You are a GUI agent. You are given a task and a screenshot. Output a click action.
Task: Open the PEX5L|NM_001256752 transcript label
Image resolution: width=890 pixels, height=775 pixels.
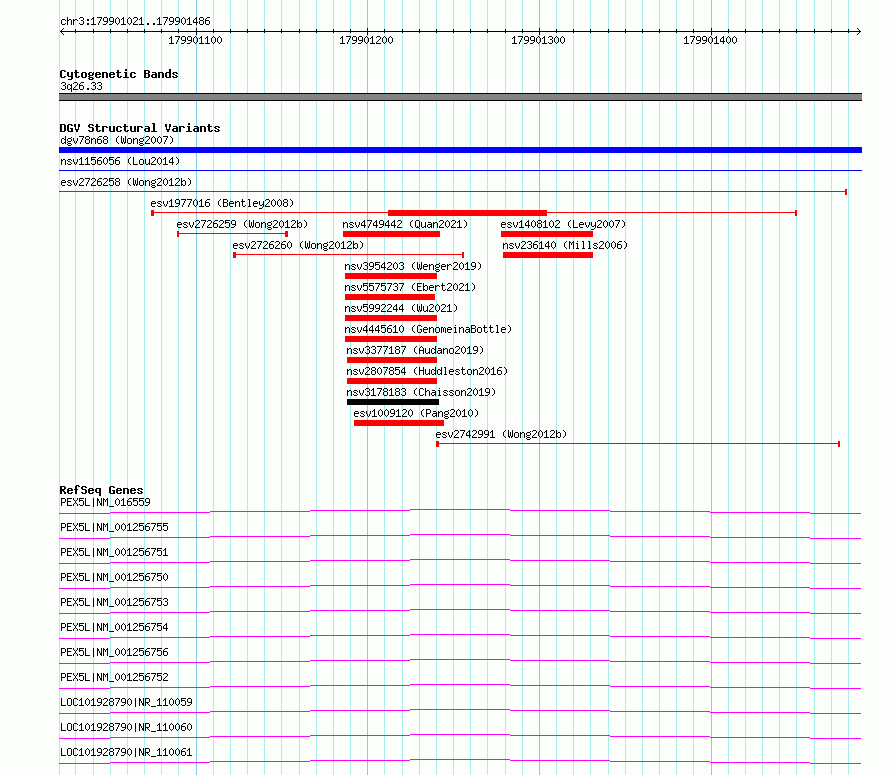click(114, 677)
